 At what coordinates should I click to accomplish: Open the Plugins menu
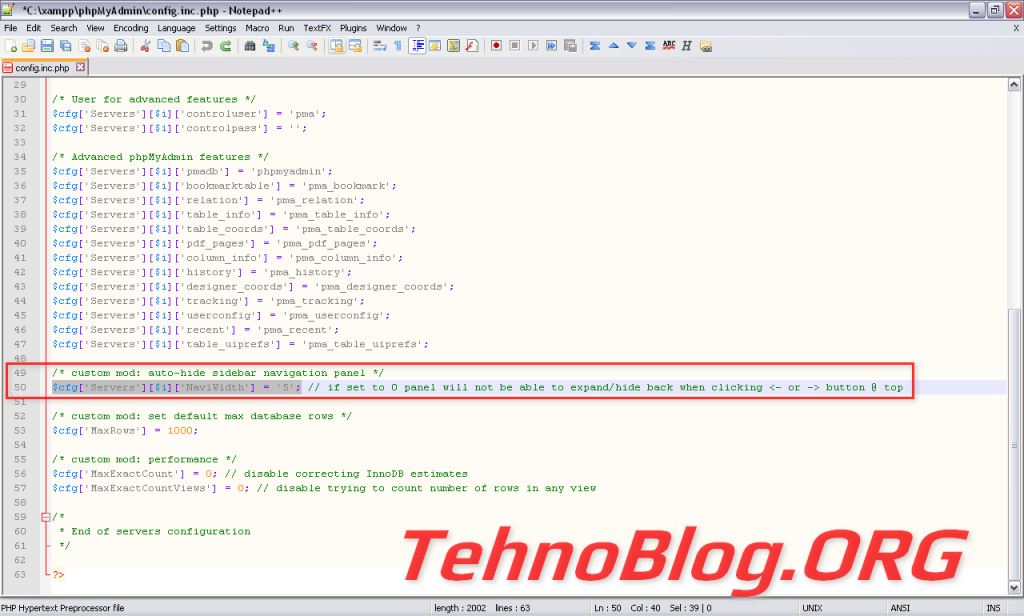(x=353, y=28)
